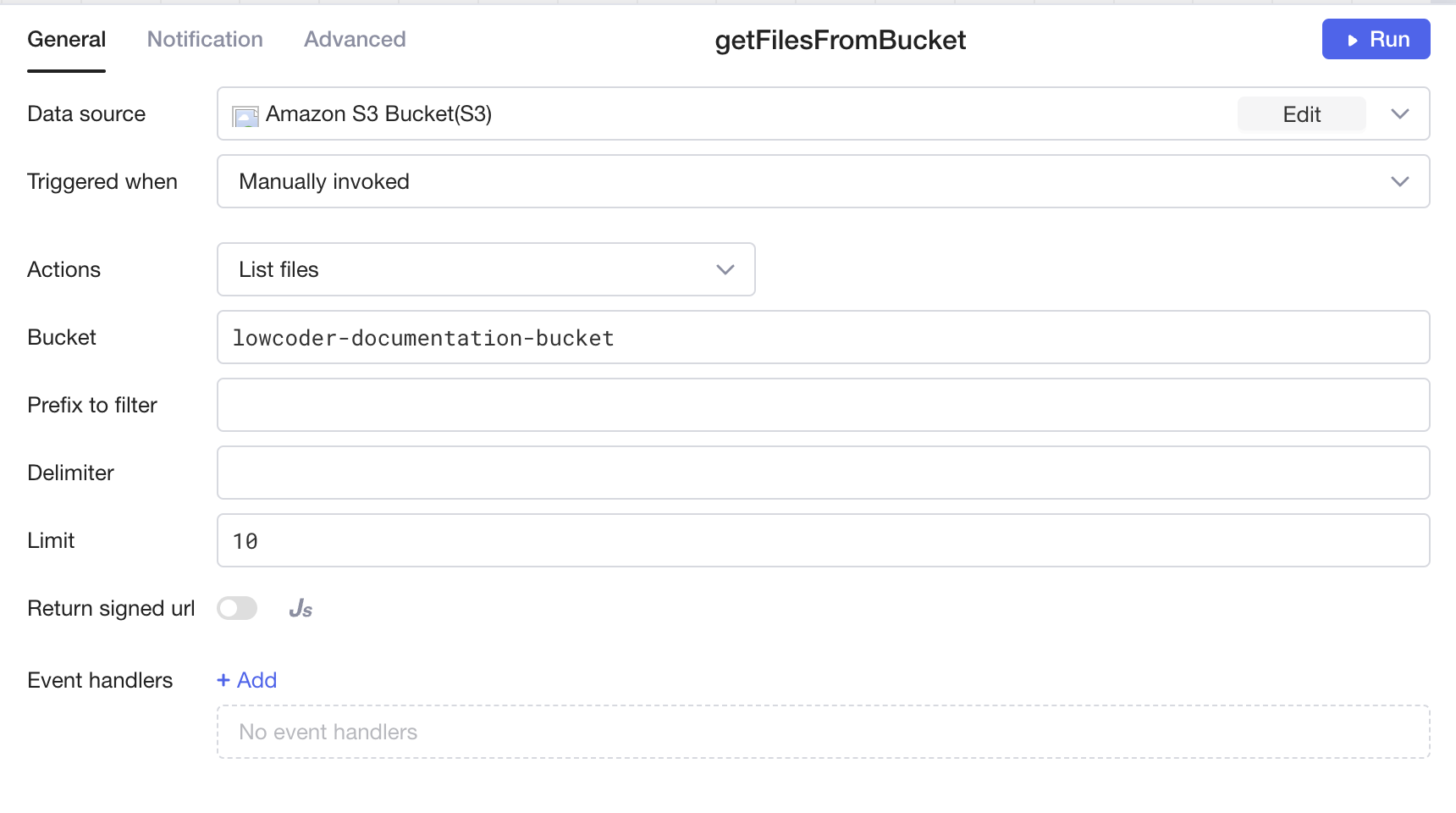
Task: Click the Edit data source button
Action: click(x=1301, y=114)
